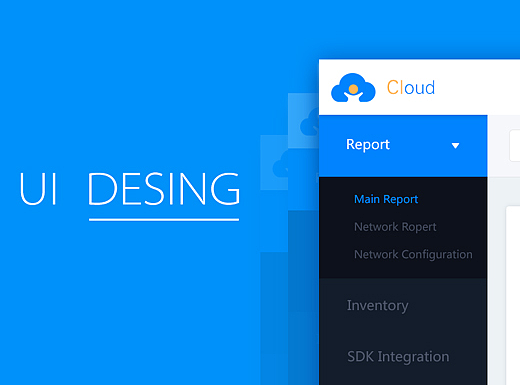Open the Network Ropert submenu item
The height and width of the screenshot is (385, 520).
click(395, 227)
